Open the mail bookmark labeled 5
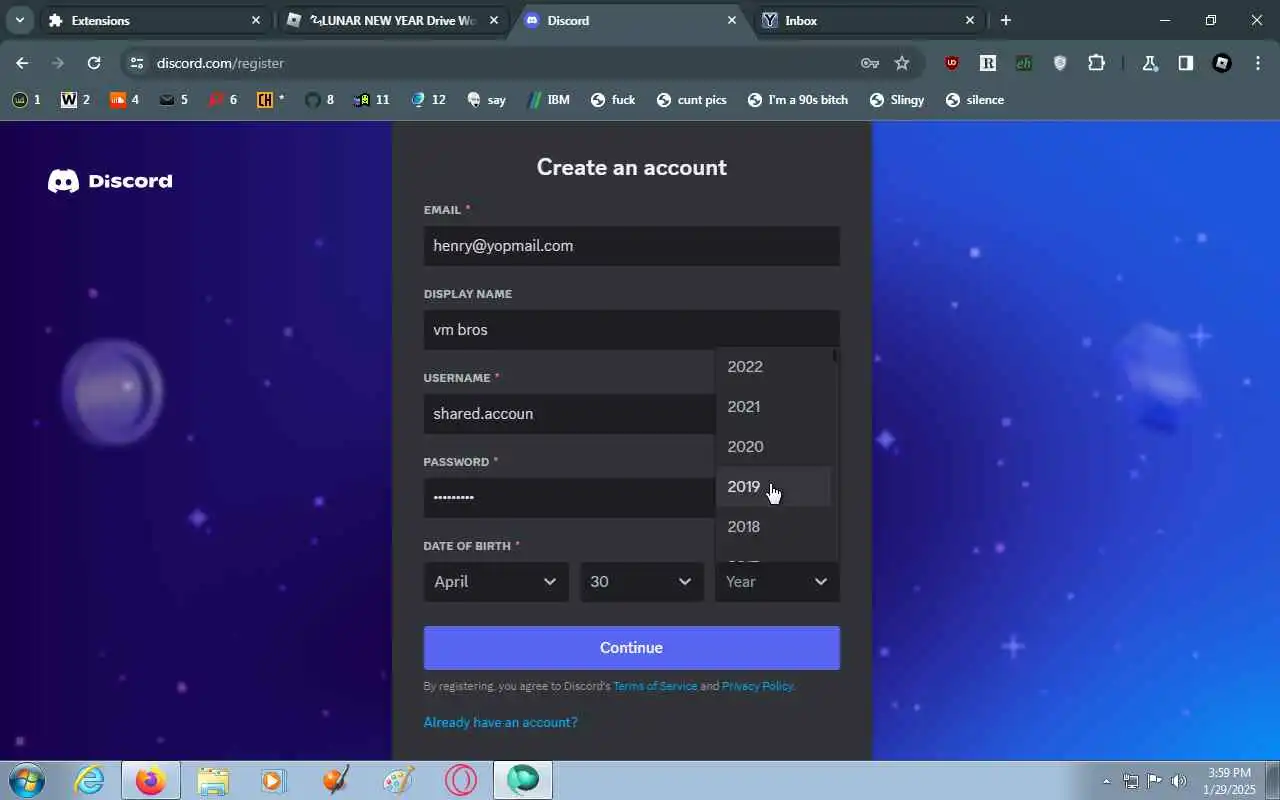This screenshot has height=800, width=1280. (173, 100)
